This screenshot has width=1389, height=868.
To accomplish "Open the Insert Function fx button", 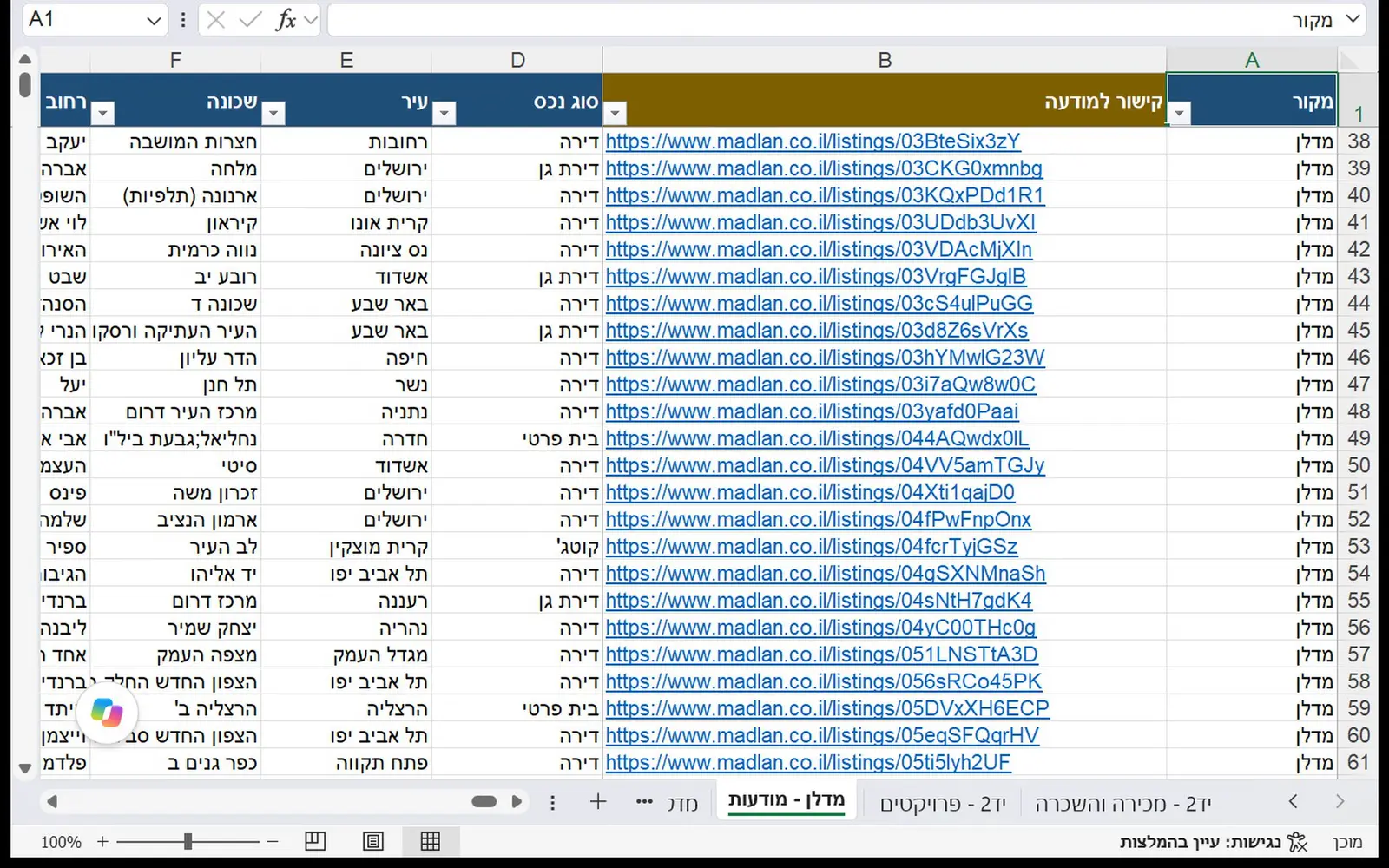I will point(286,20).
